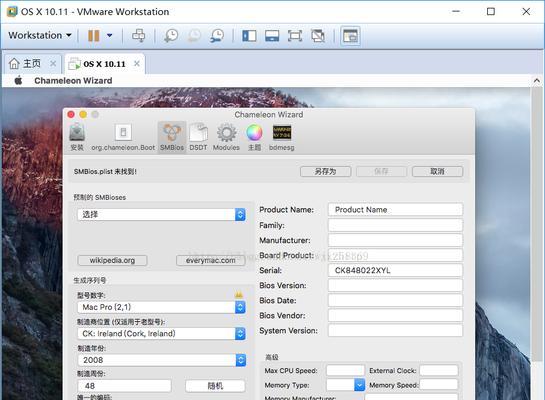Open the Modules pane
Screen dimensions: 545x400
click(226, 137)
